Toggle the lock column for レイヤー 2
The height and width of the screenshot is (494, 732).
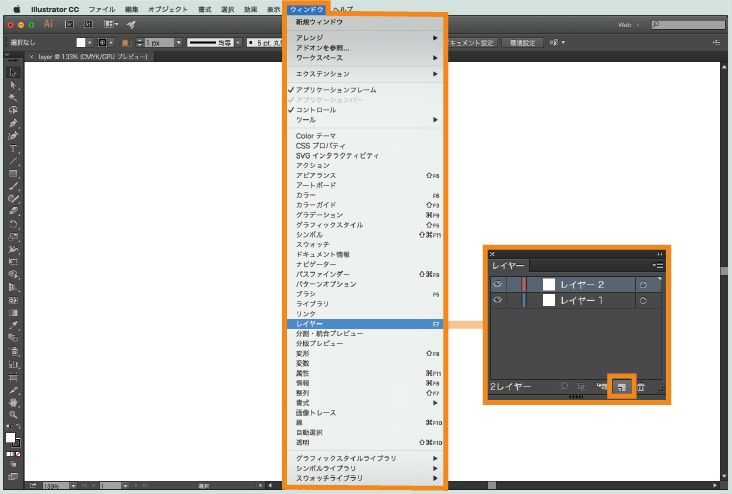coord(514,284)
